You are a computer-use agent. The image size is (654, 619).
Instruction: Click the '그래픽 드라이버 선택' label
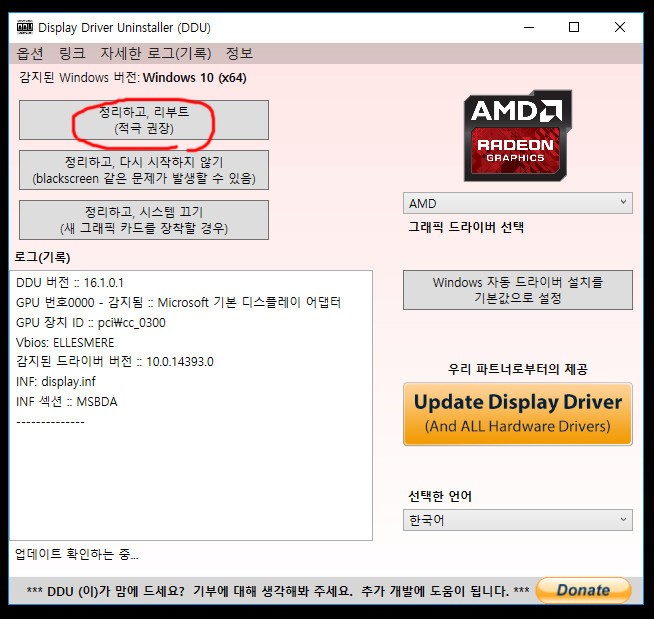pyautogui.click(x=466, y=227)
